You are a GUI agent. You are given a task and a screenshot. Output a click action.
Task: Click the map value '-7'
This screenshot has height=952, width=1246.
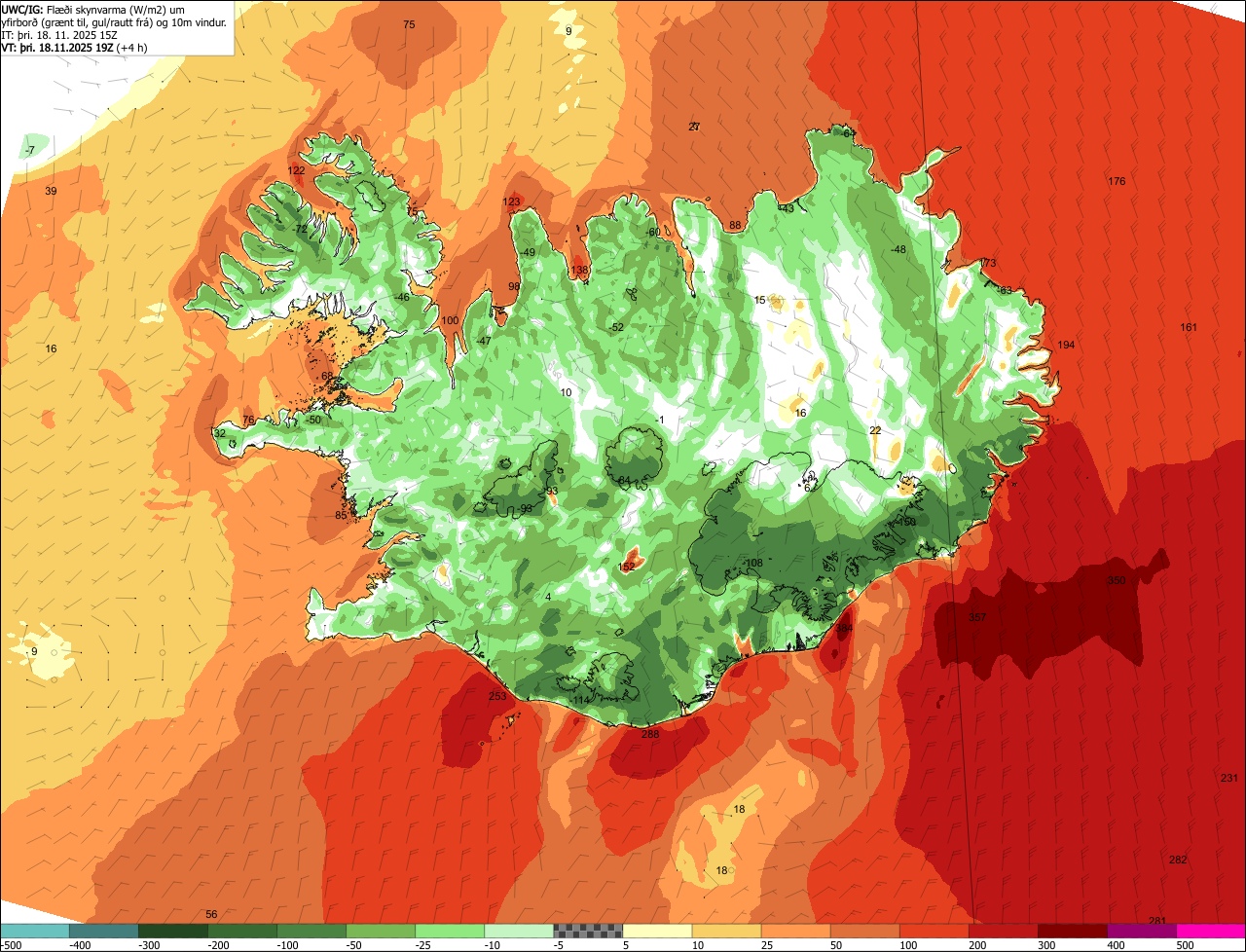[30, 150]
